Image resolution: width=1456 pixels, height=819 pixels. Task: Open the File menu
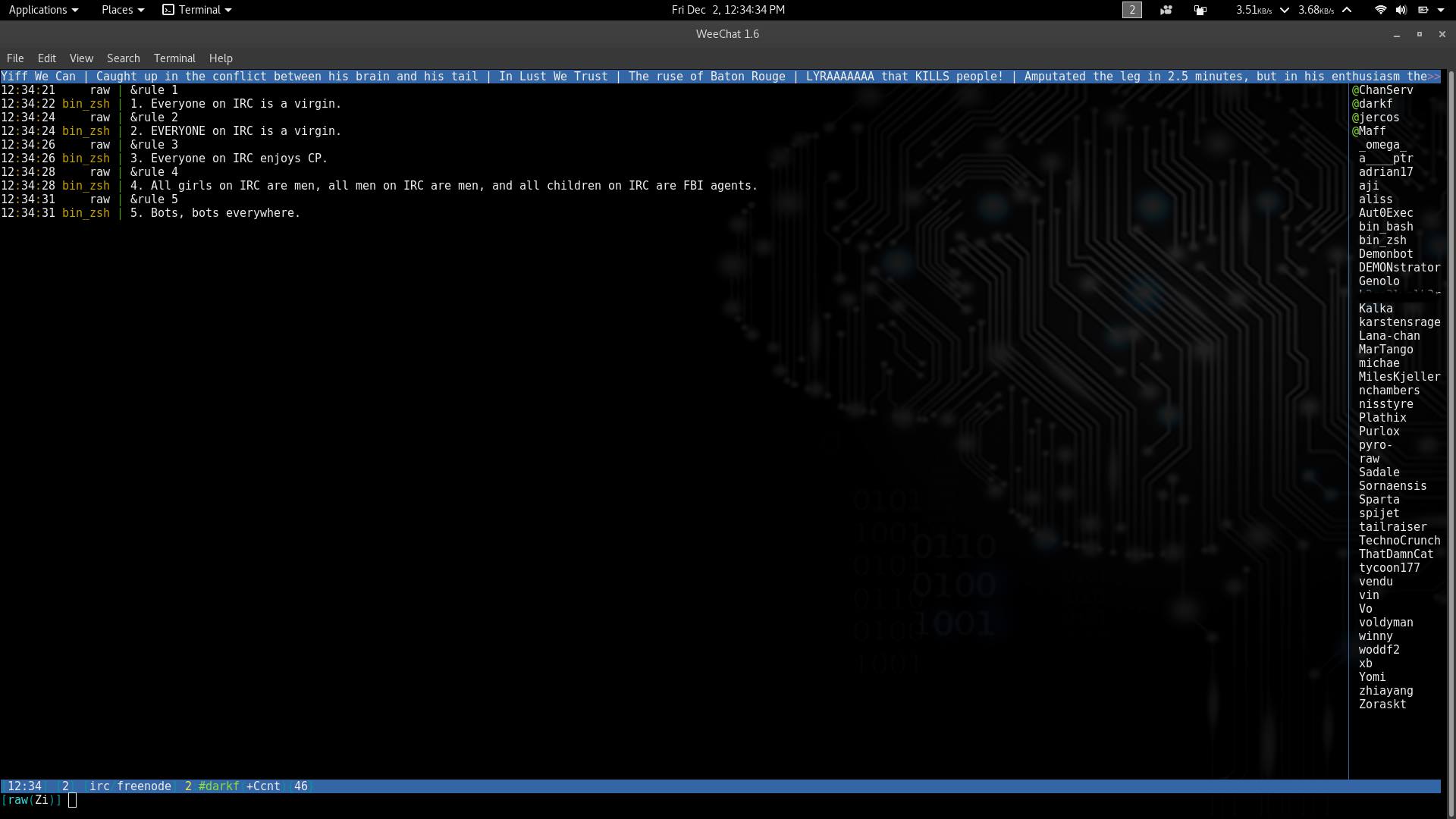click(15, 58)
